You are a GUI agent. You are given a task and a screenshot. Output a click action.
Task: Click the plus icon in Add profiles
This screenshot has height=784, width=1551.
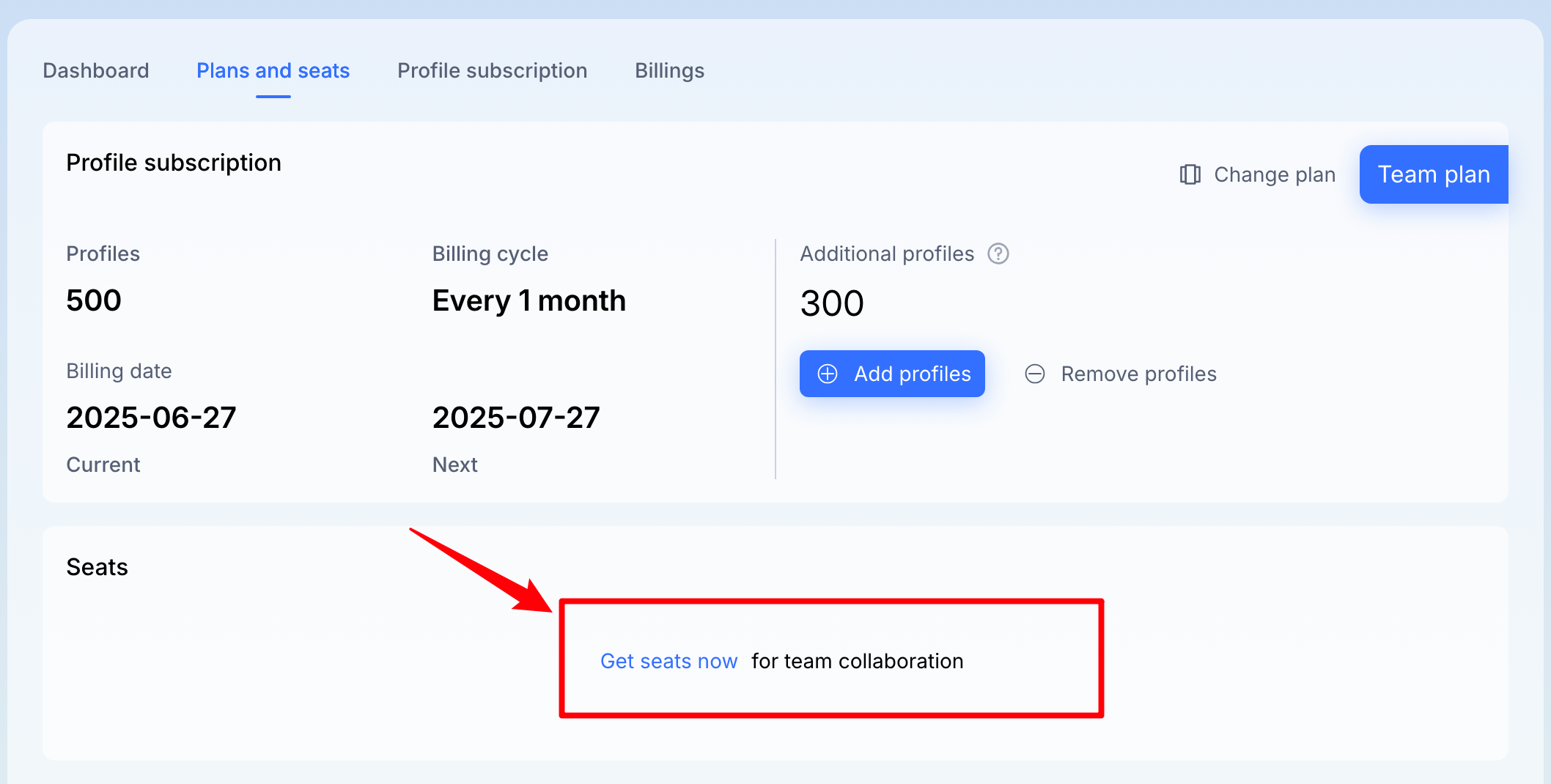(828, 374)
